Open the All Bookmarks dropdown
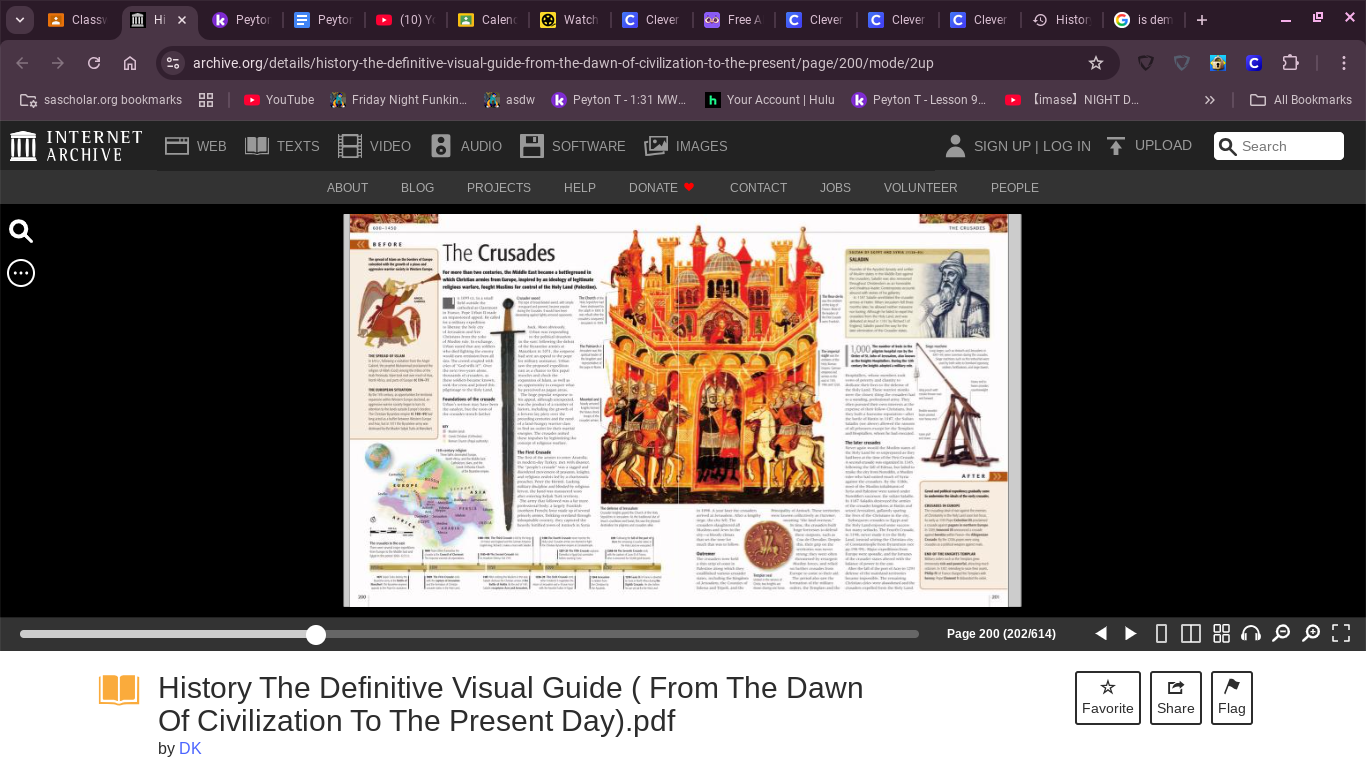This screenshot has height=768, width=1366. (1301, 99)
